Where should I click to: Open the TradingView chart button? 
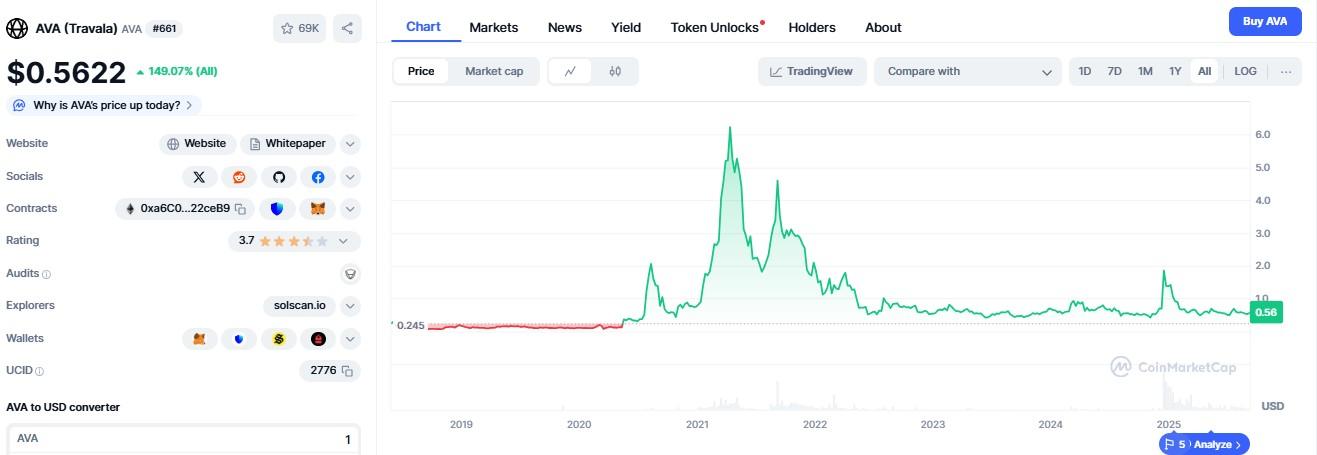[811, 71]
